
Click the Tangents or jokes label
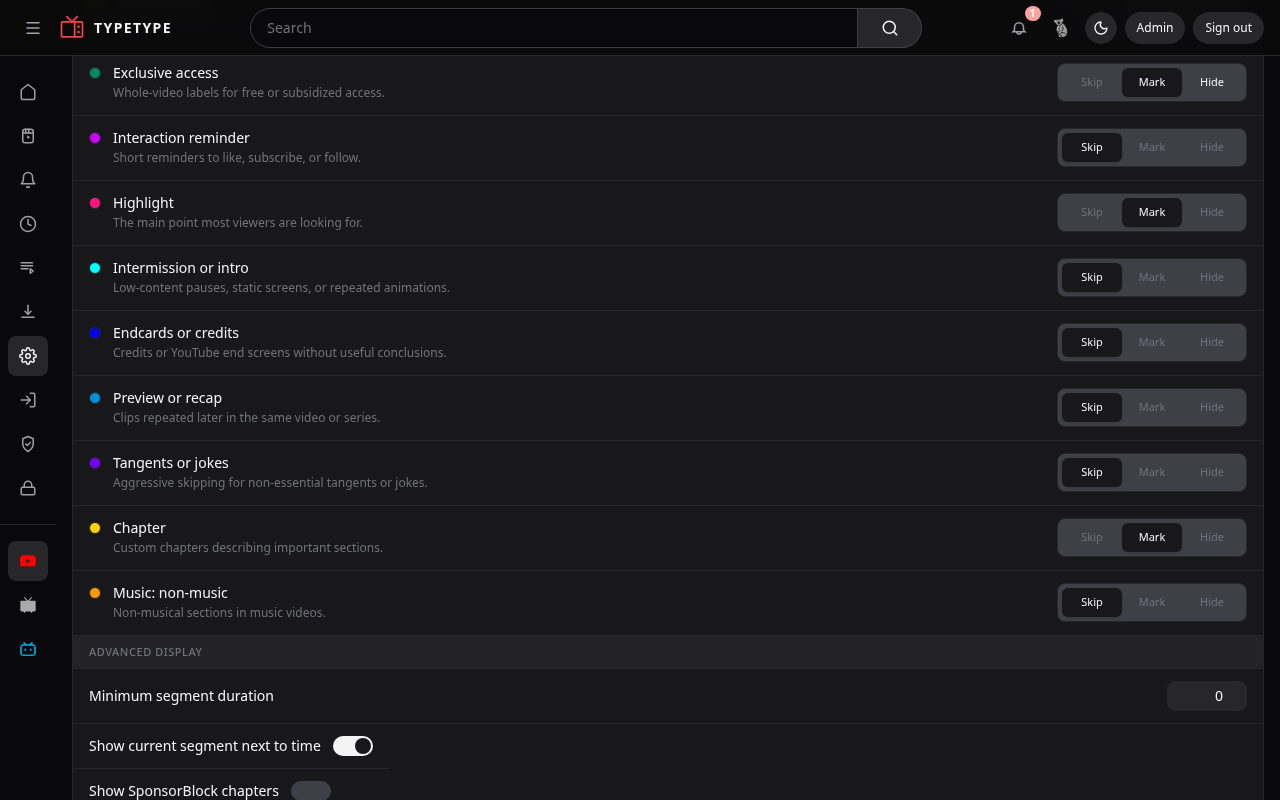pyautogui.click(x=171, y=463)
